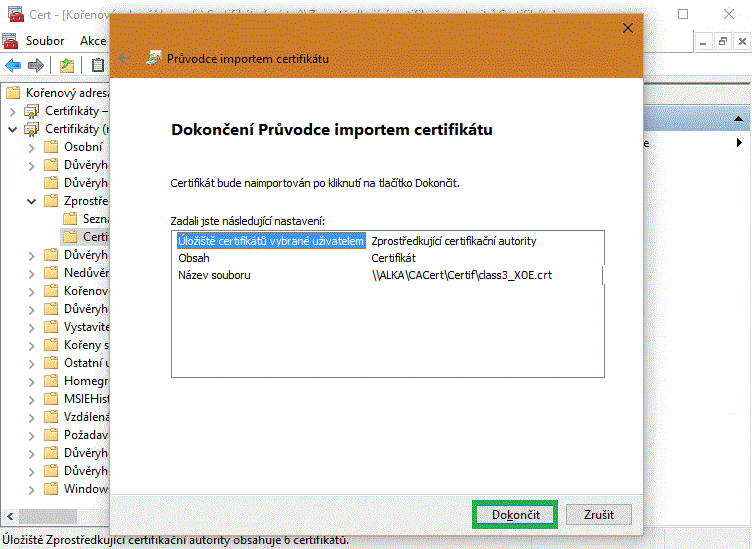752x549 pixels.
Task: Collapse the actions pane with the up arrow
Action: coord(739,120)
